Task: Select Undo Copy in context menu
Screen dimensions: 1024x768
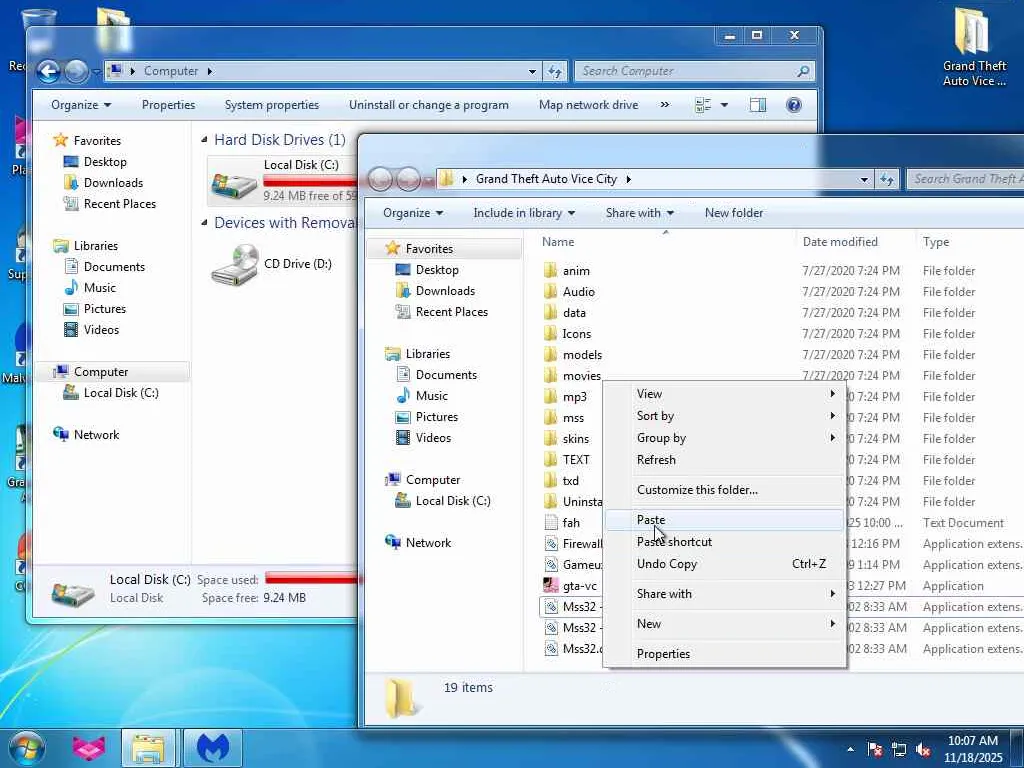Action: coord(724,564)
